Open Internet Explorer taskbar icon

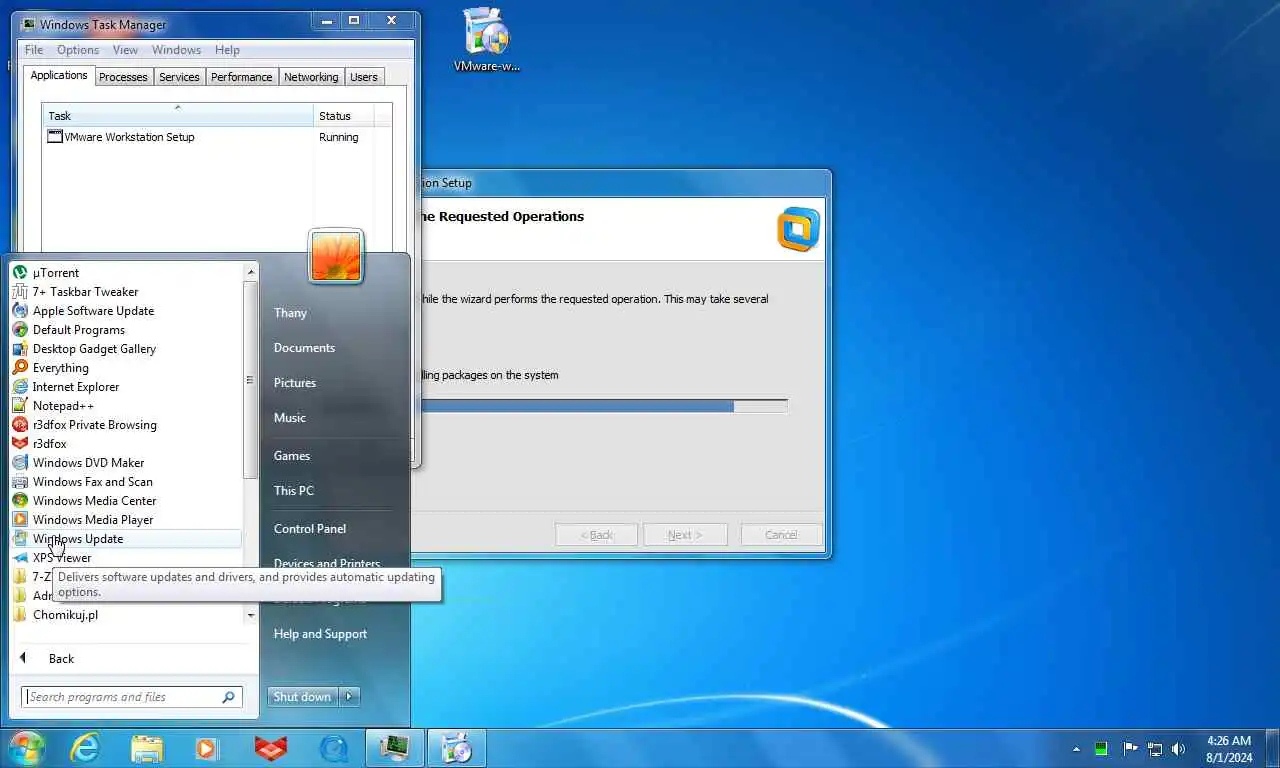coord(85,747)
